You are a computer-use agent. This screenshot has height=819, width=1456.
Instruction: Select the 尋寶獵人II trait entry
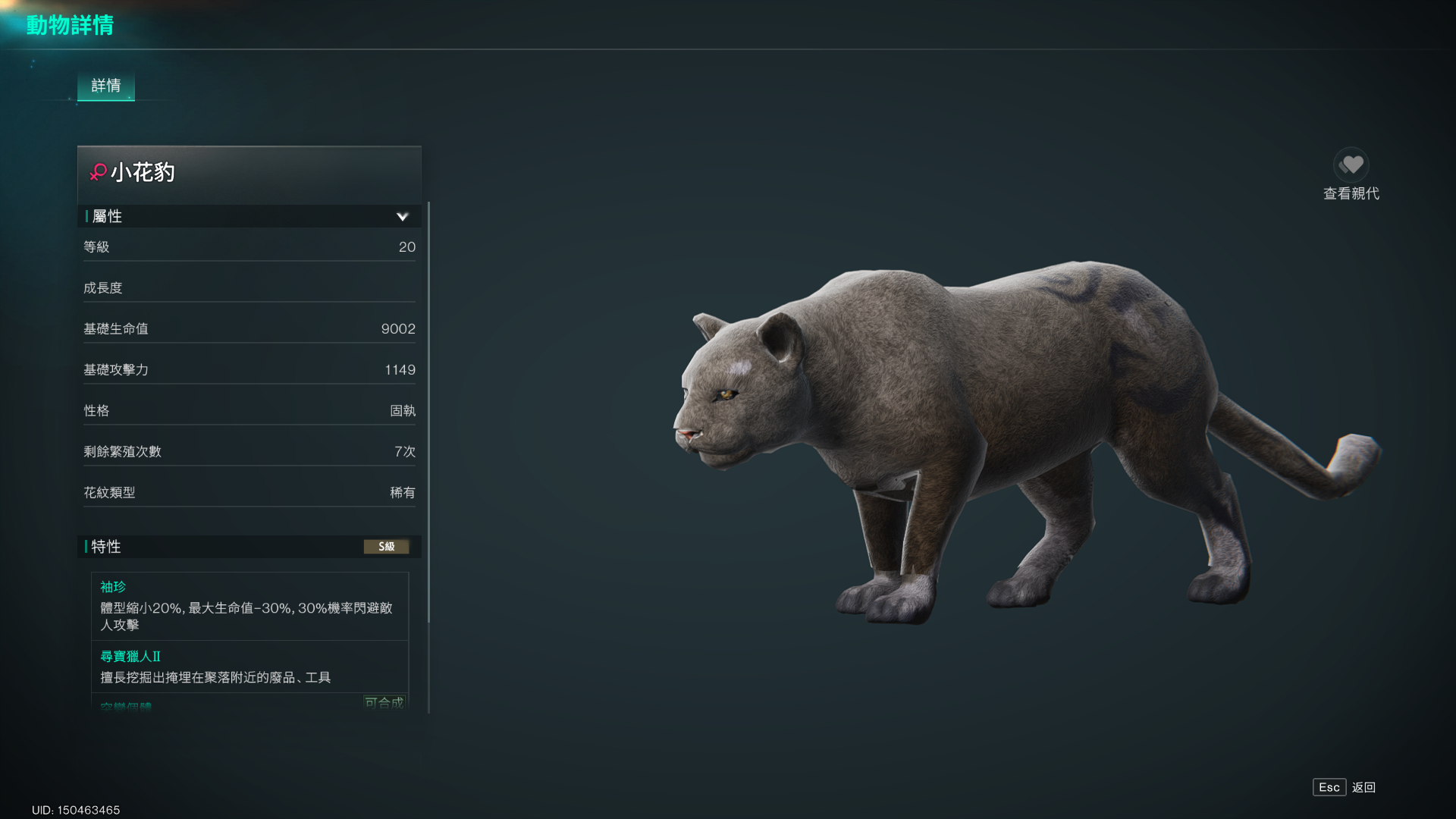coord(249,667)
